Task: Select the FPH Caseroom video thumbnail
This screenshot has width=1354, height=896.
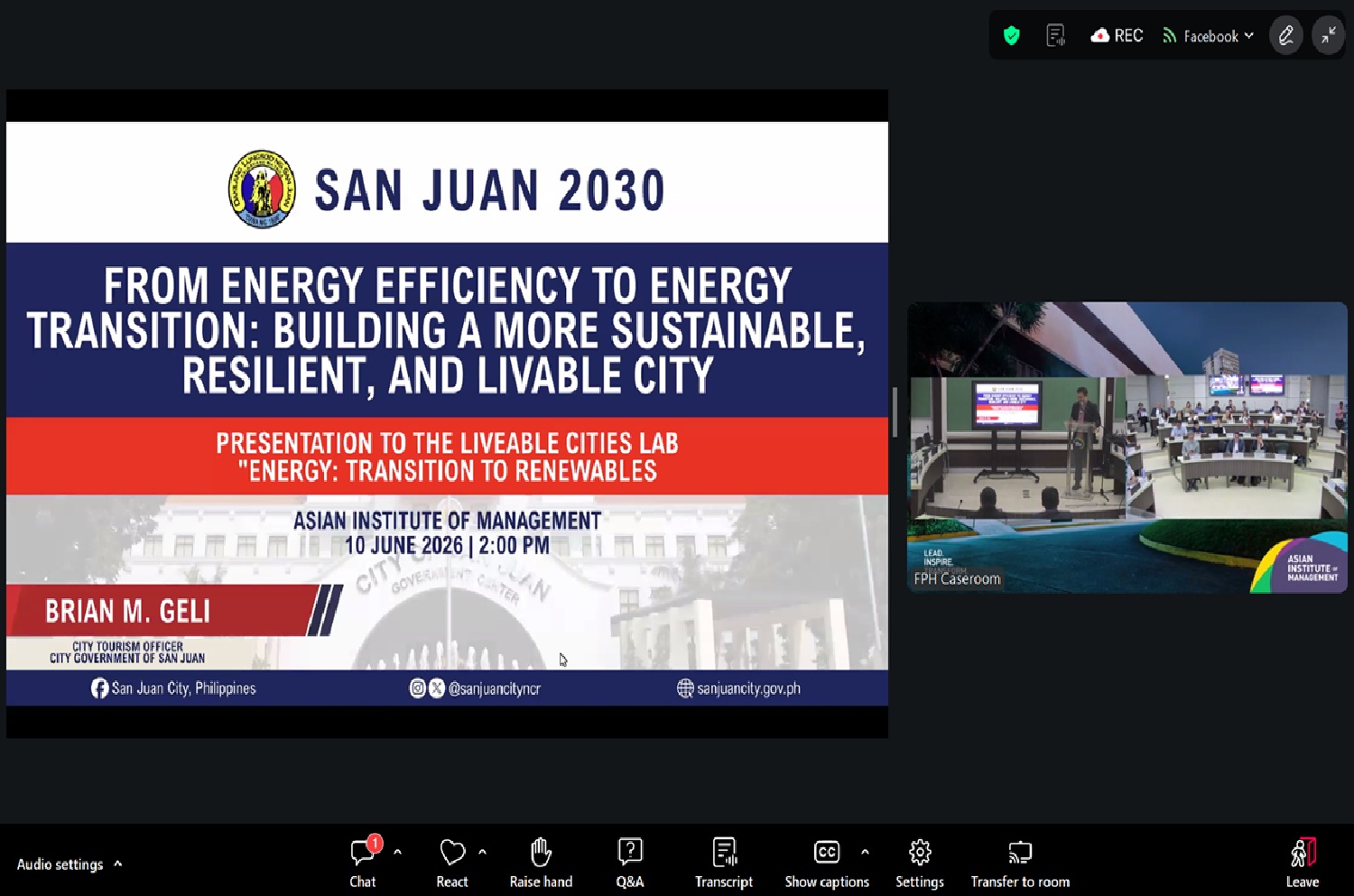Action: 1127,448
